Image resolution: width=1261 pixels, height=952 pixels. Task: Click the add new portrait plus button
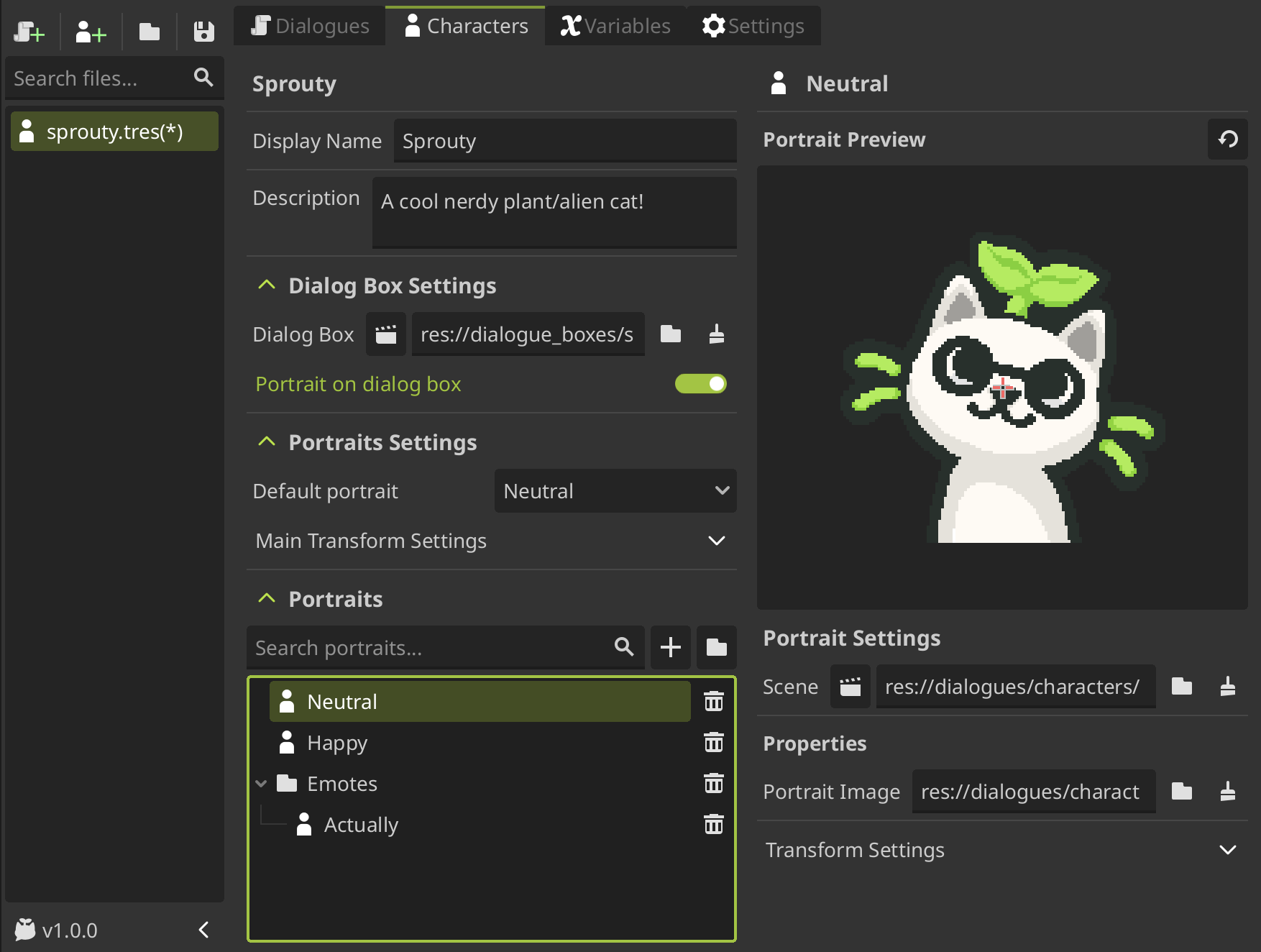670,647
